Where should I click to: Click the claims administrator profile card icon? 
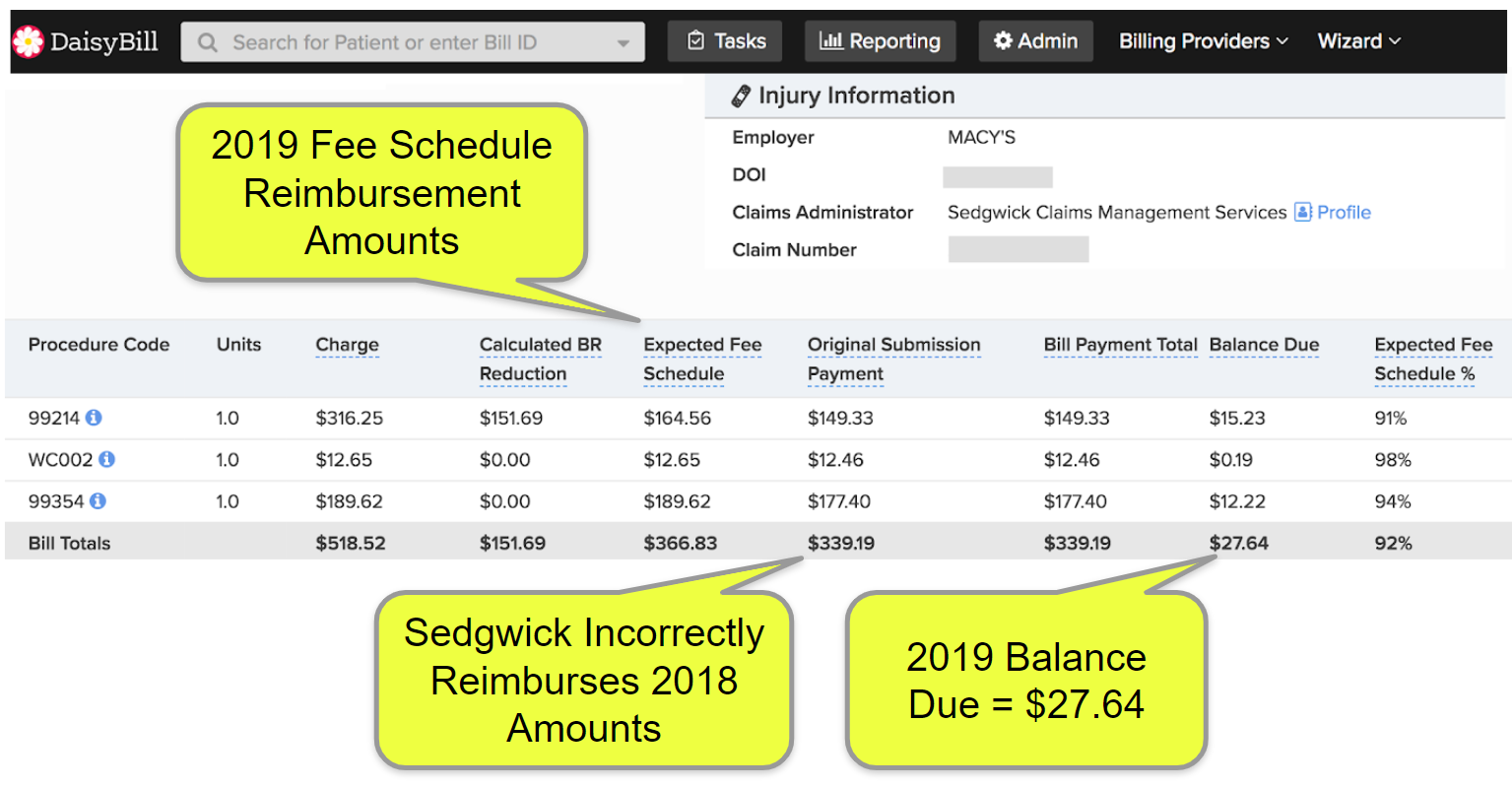point(1302,212)
